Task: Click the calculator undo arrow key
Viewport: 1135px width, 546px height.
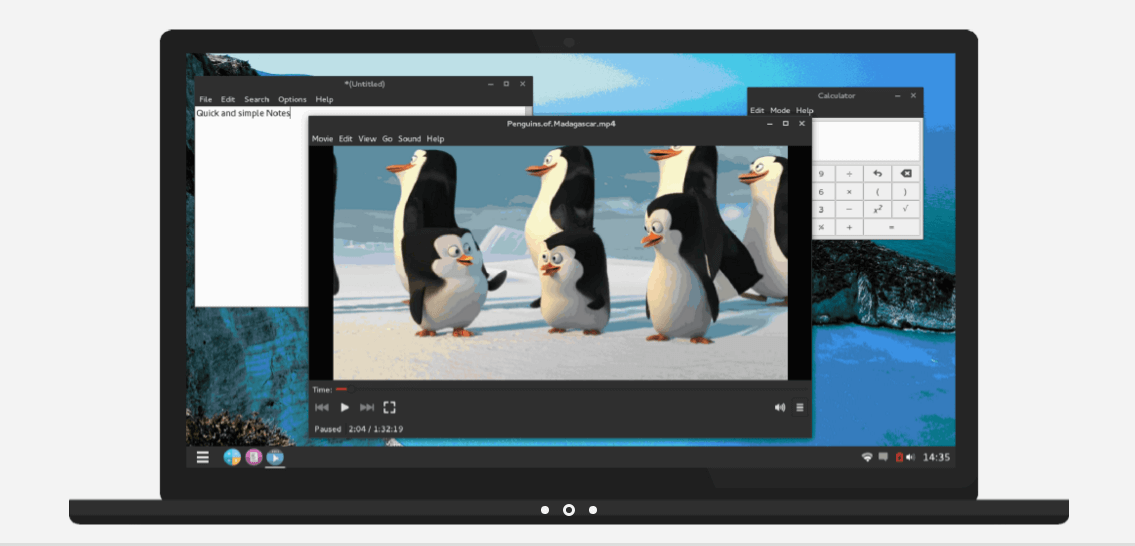Action: tap(877, 174)
